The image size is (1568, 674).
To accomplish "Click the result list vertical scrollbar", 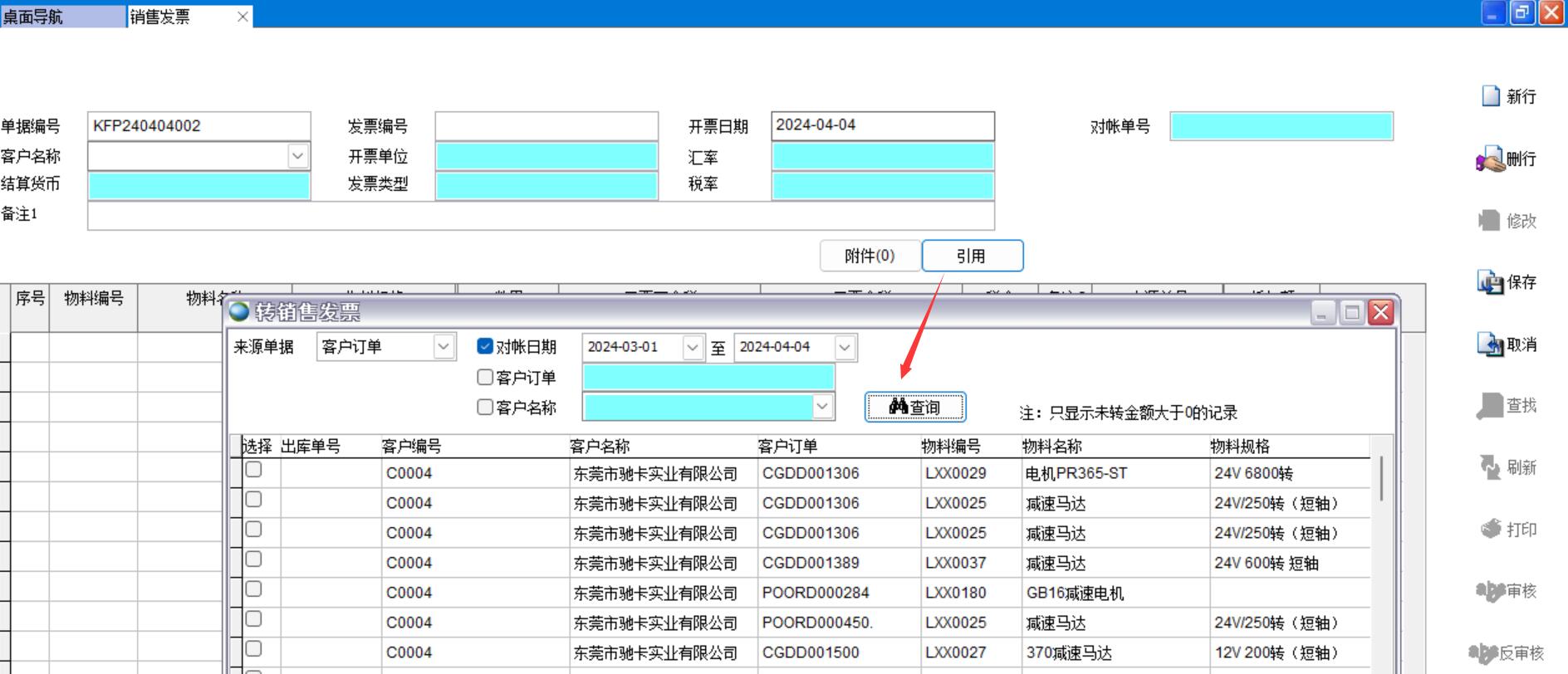I will (1381, 478).
